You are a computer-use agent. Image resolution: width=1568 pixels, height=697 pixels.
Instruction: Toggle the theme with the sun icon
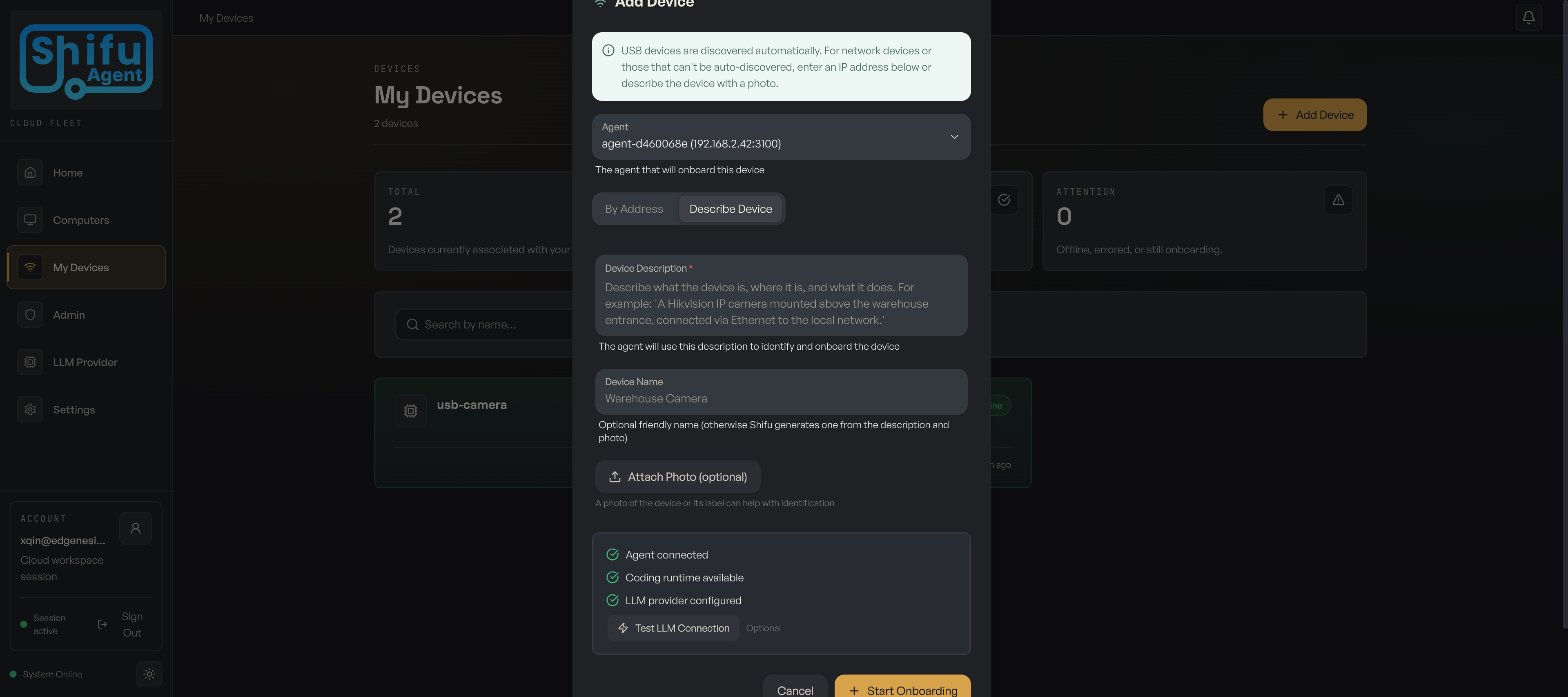(x=149, y=674)
